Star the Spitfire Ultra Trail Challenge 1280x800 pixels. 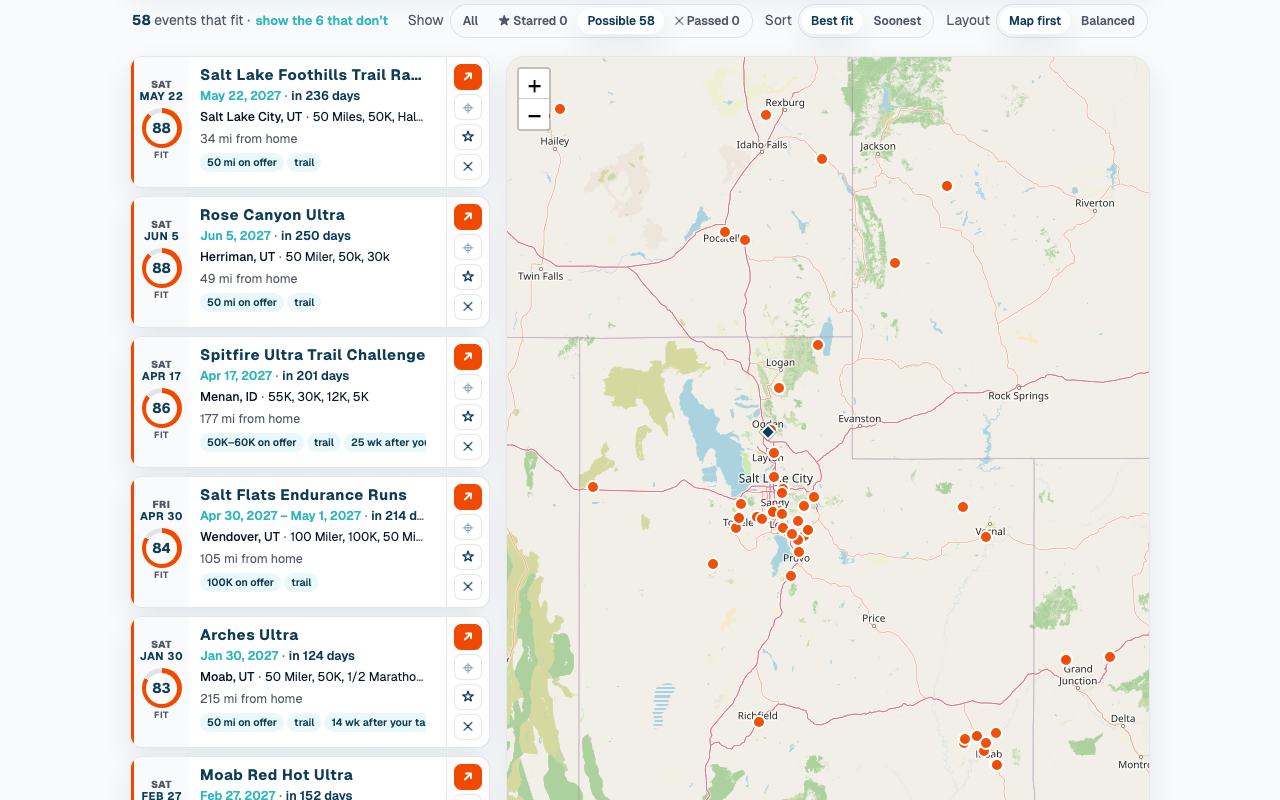pos(468,417)
